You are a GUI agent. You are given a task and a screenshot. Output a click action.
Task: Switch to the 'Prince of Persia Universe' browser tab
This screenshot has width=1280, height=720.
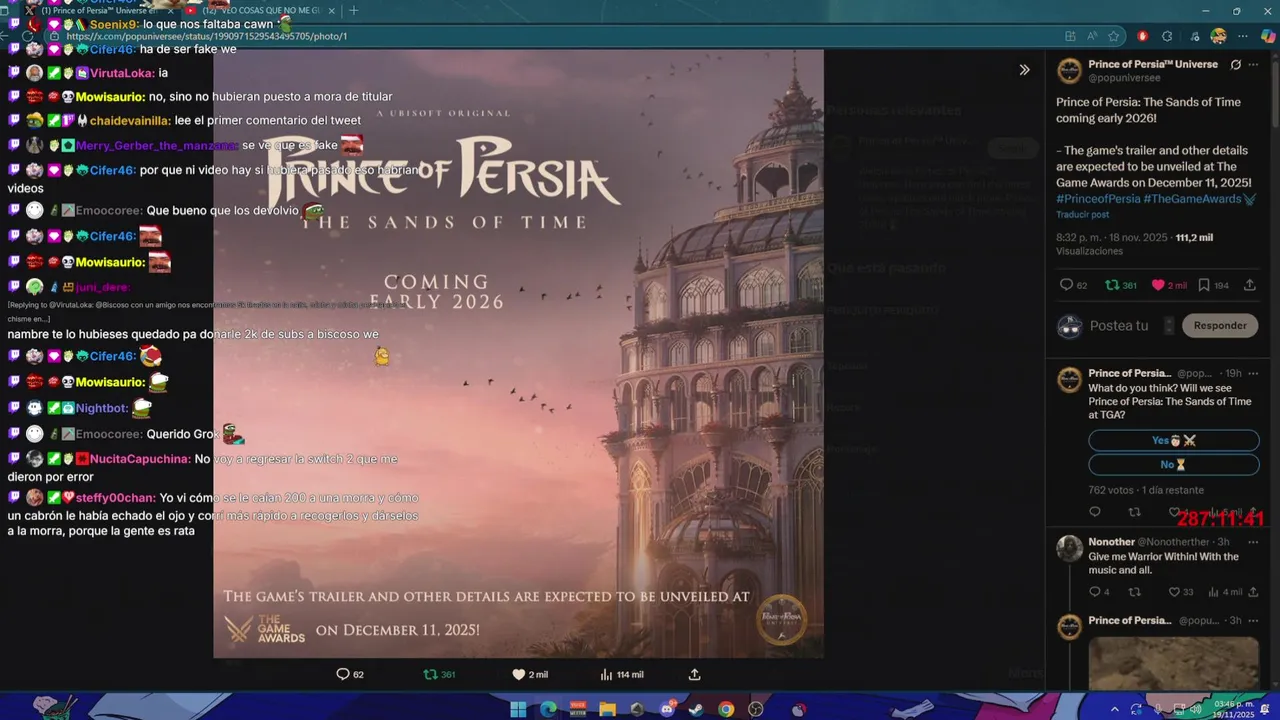point(98,10)
